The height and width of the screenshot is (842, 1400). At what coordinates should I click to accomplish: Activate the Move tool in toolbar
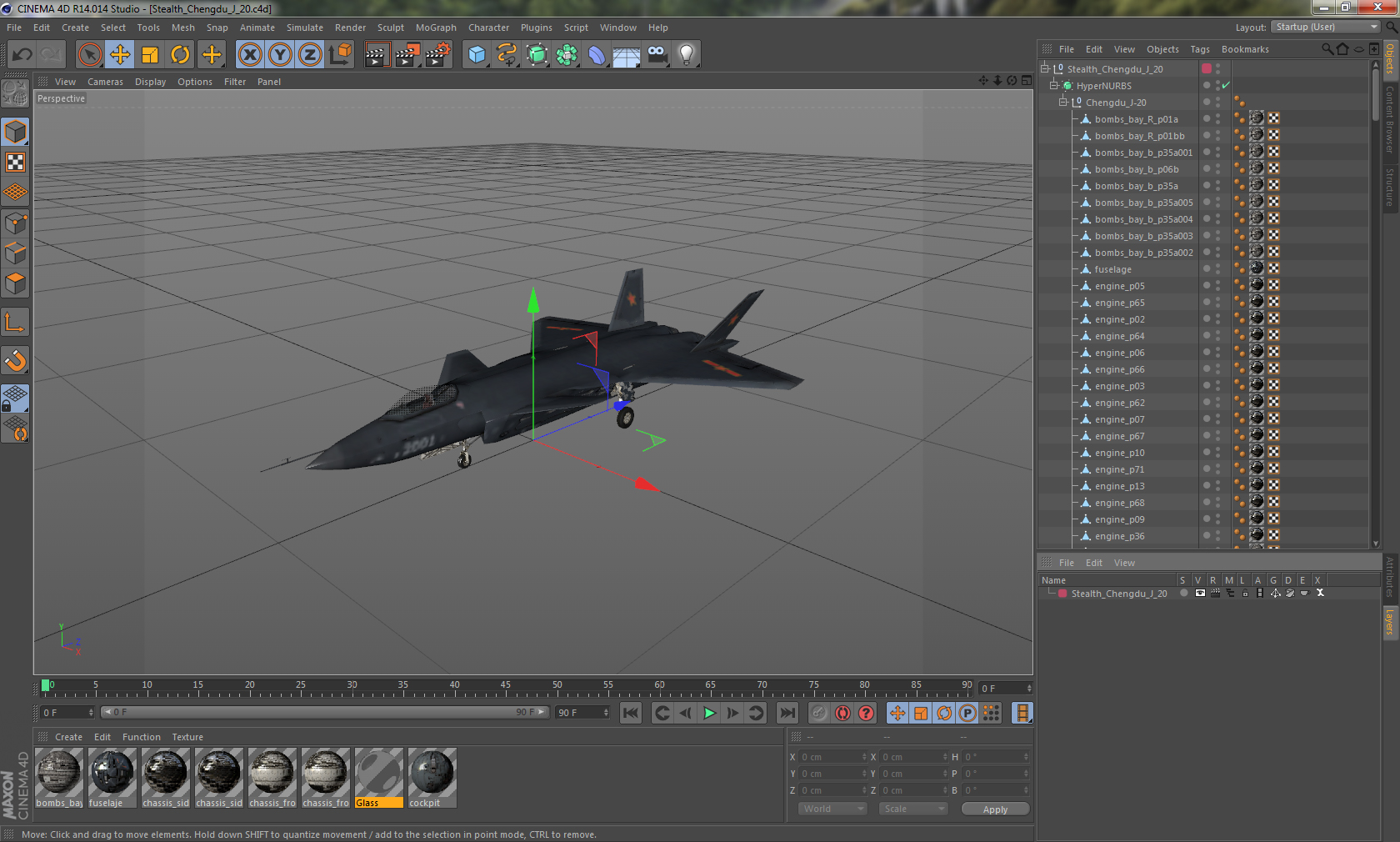click(x=120, y=55)
